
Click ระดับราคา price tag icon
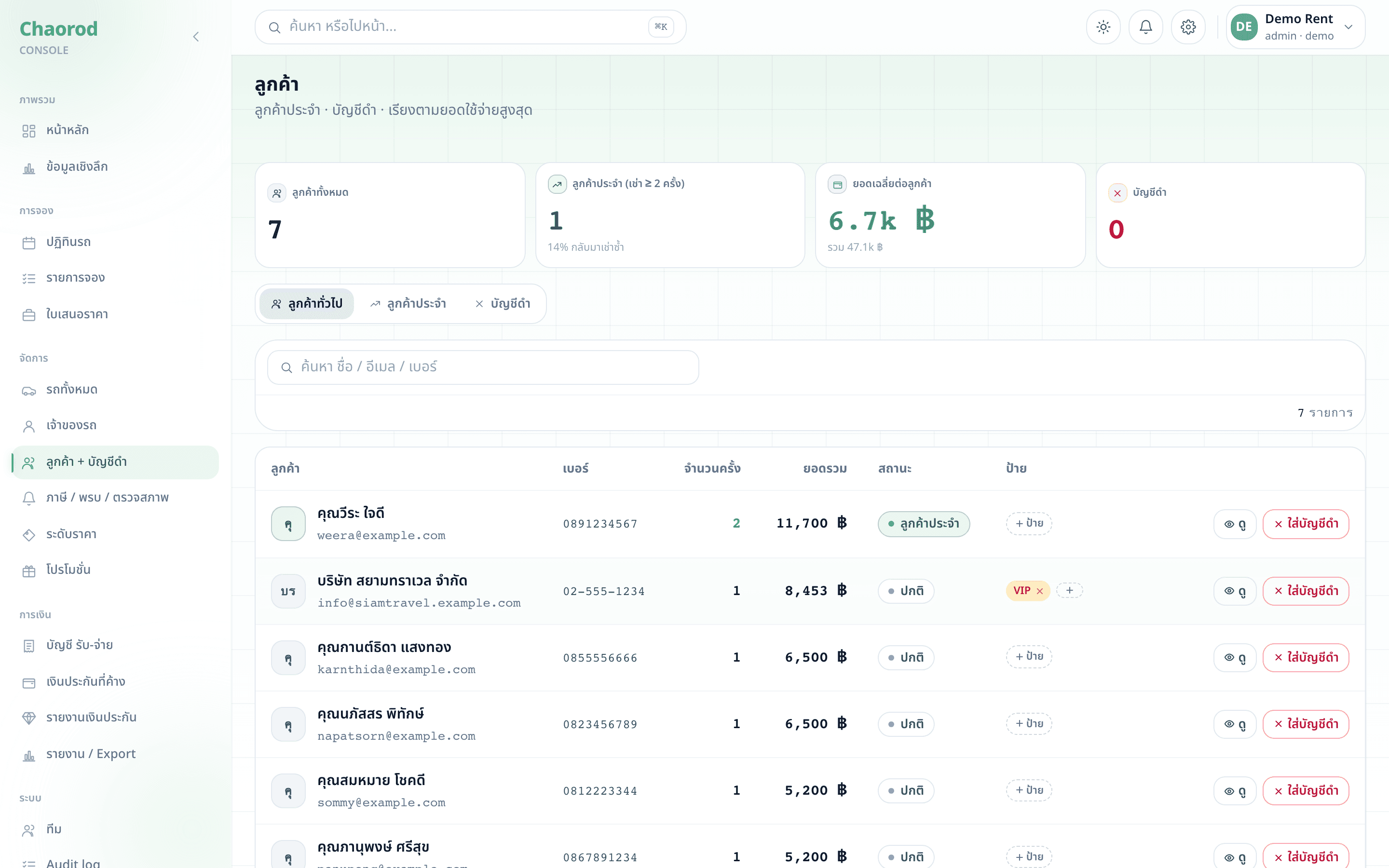(x=29, y=535)
